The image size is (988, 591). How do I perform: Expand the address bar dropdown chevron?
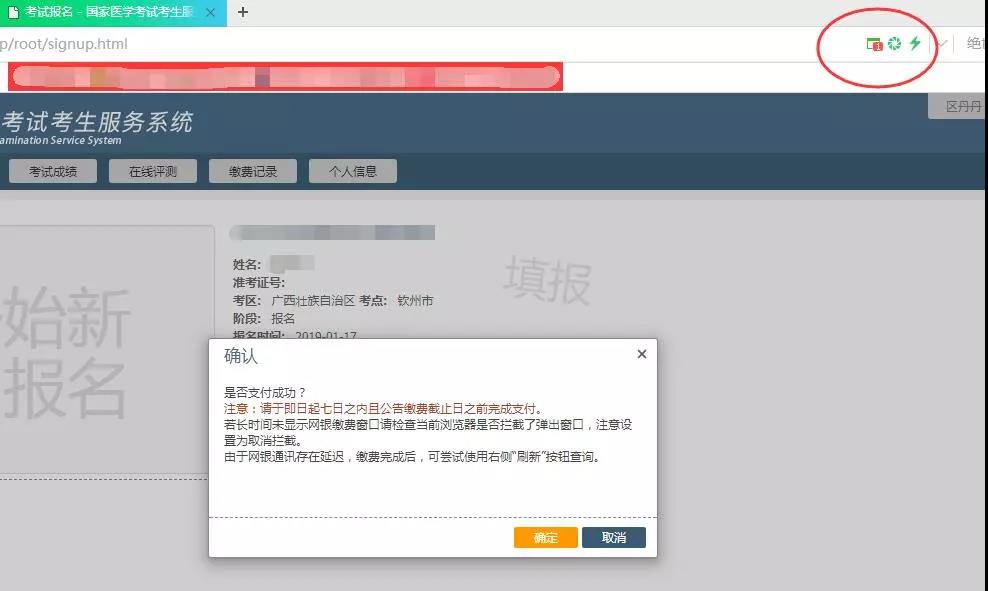[x=941, y=44]
